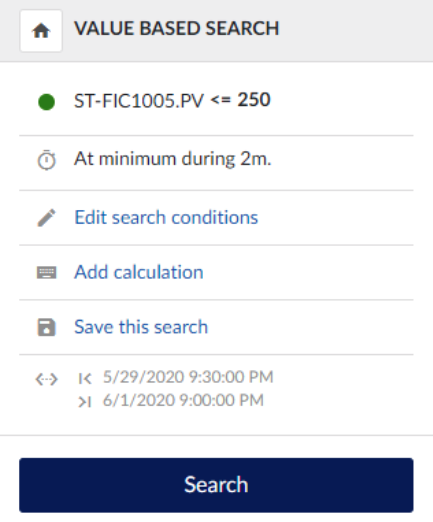Click the VALUE BASED SEARCH header title

tap(177, 28)
